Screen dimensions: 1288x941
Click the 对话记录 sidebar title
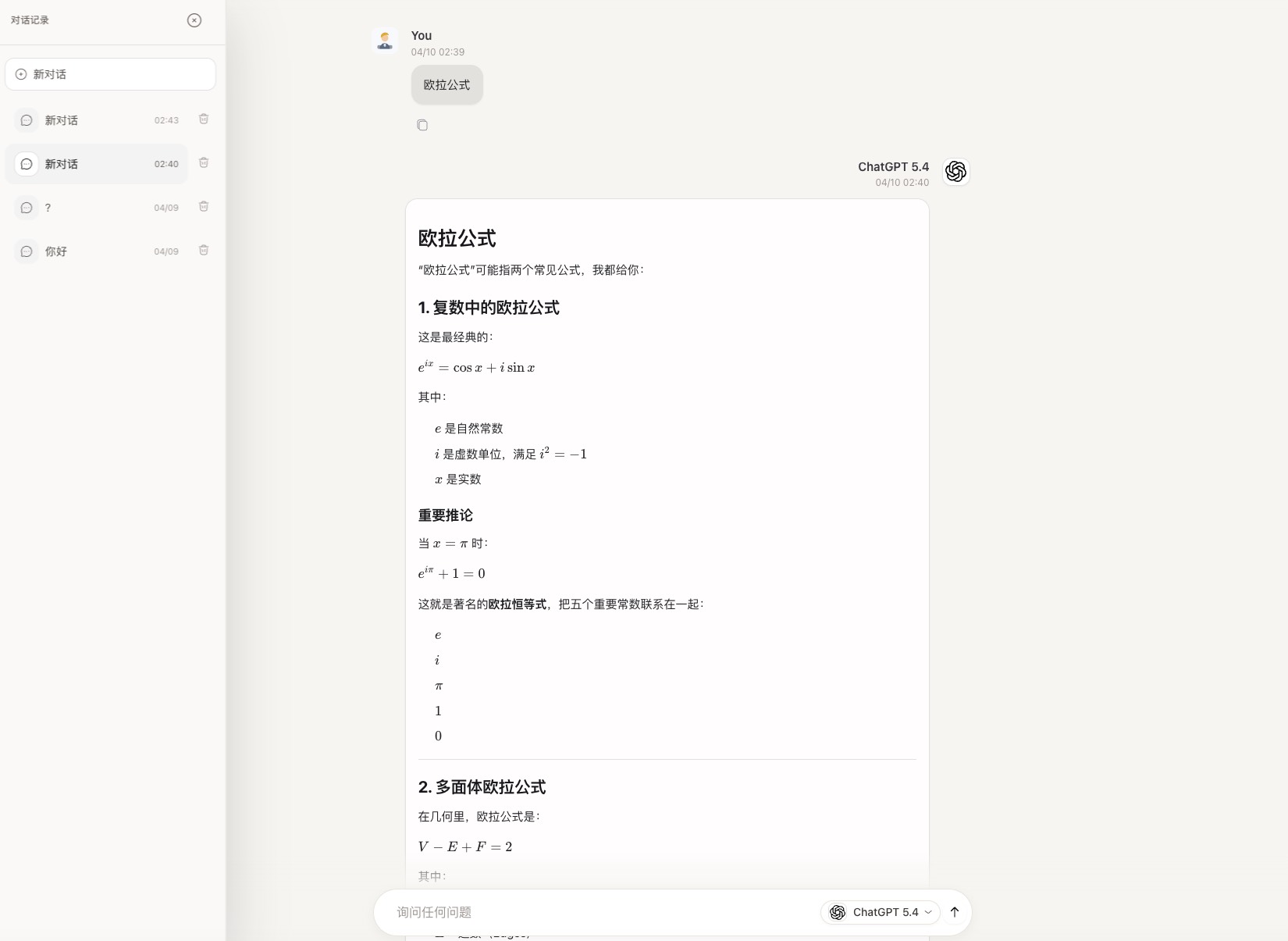coord(30,20)
